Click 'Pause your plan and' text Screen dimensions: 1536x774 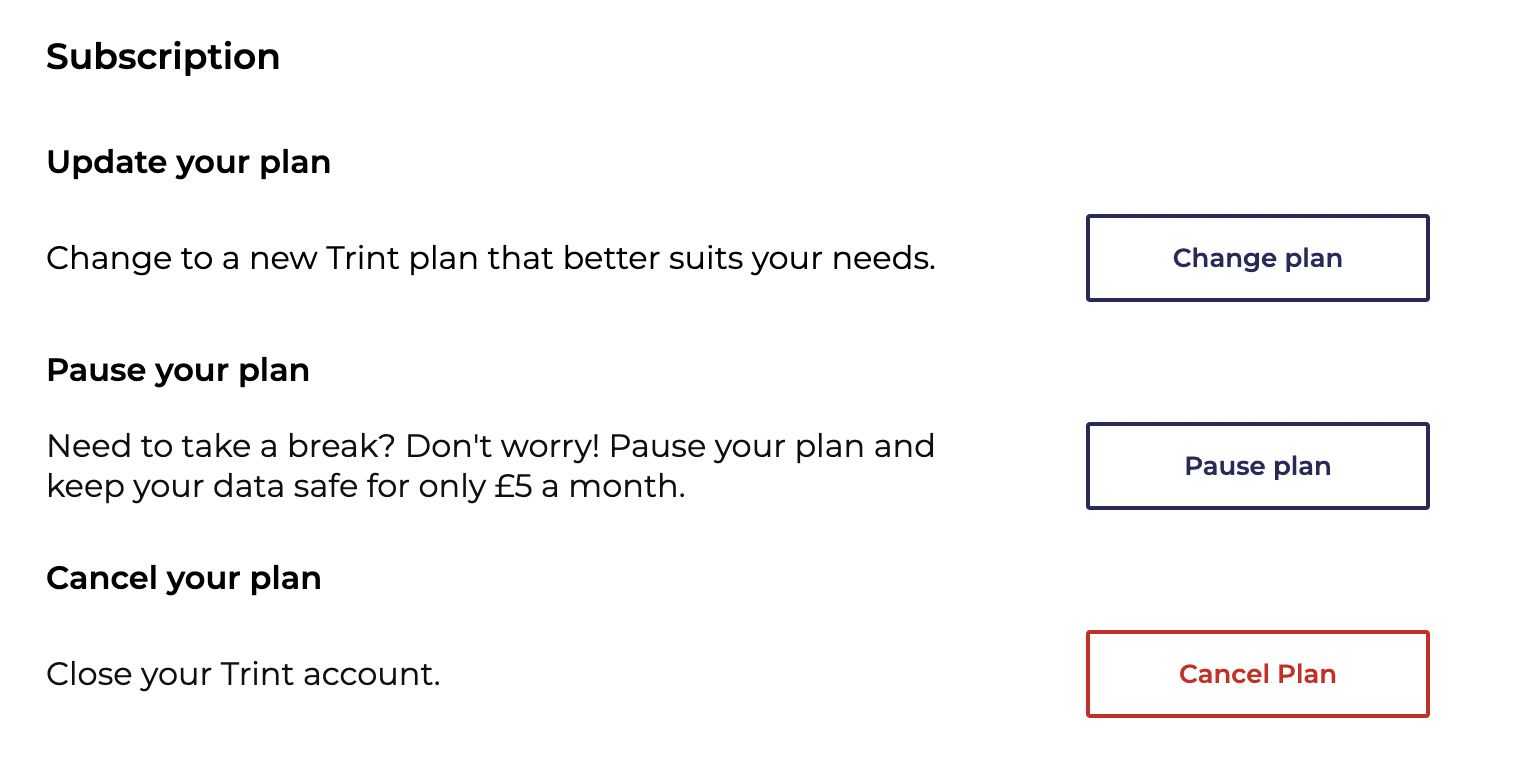click(x=771, y=445)
